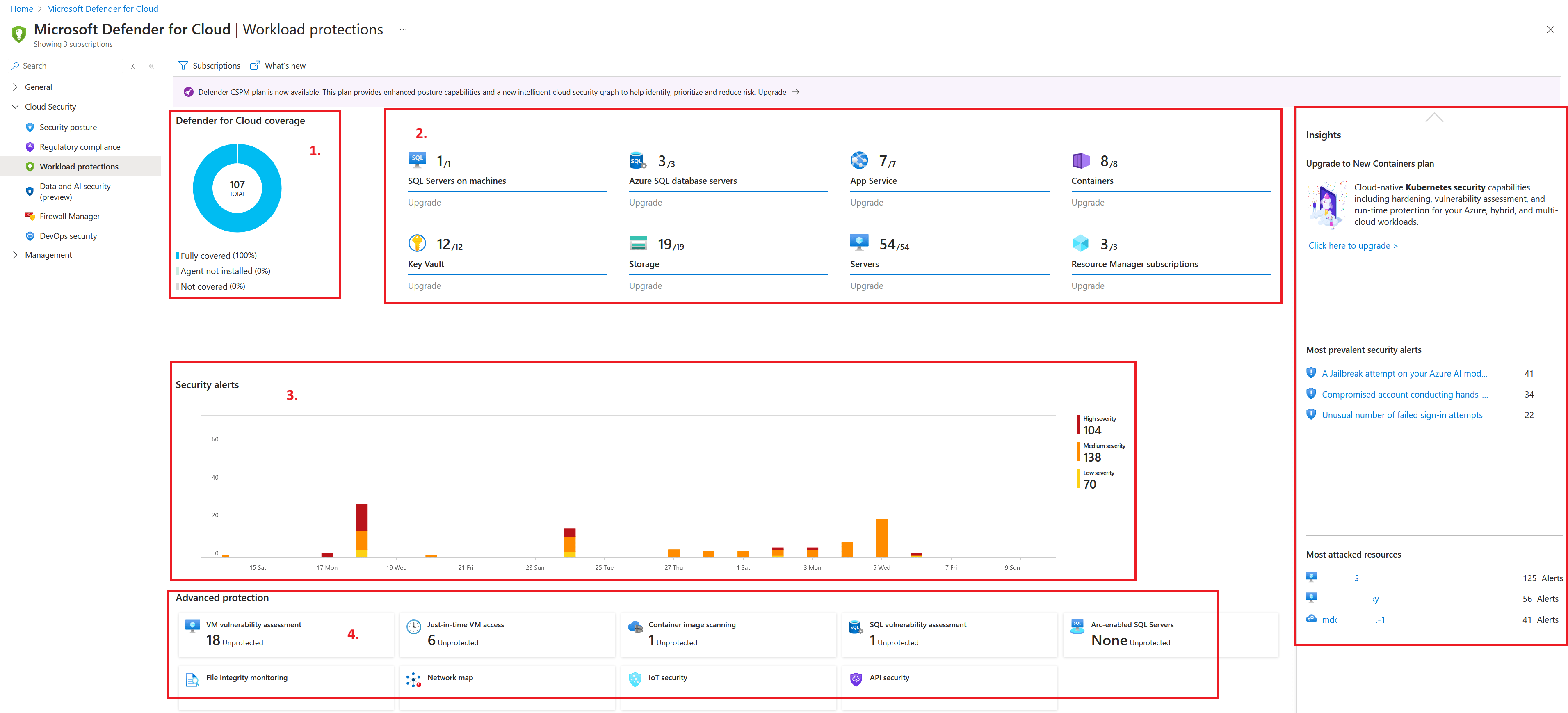Screen dimensions: 1568x713
Task: Click the Storage icon
Action: [638, 243]
